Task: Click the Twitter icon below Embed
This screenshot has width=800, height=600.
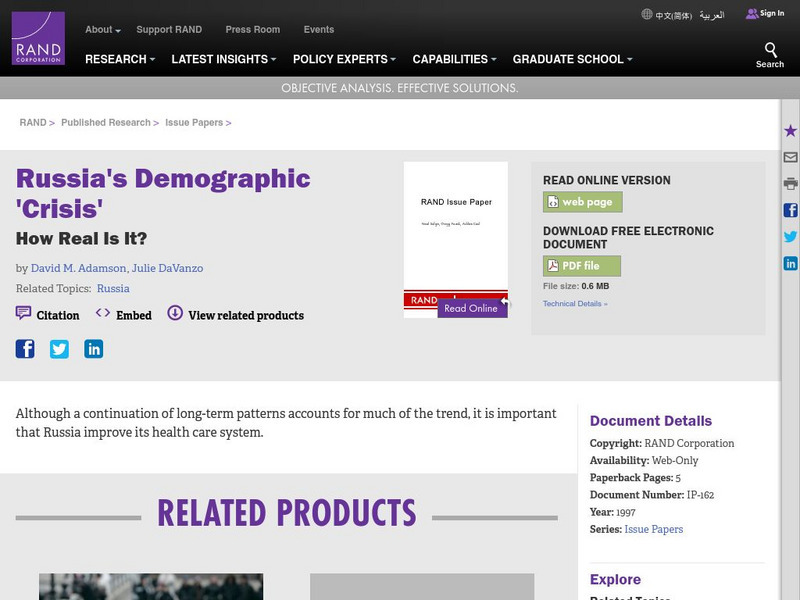Action: pos(59,349)
